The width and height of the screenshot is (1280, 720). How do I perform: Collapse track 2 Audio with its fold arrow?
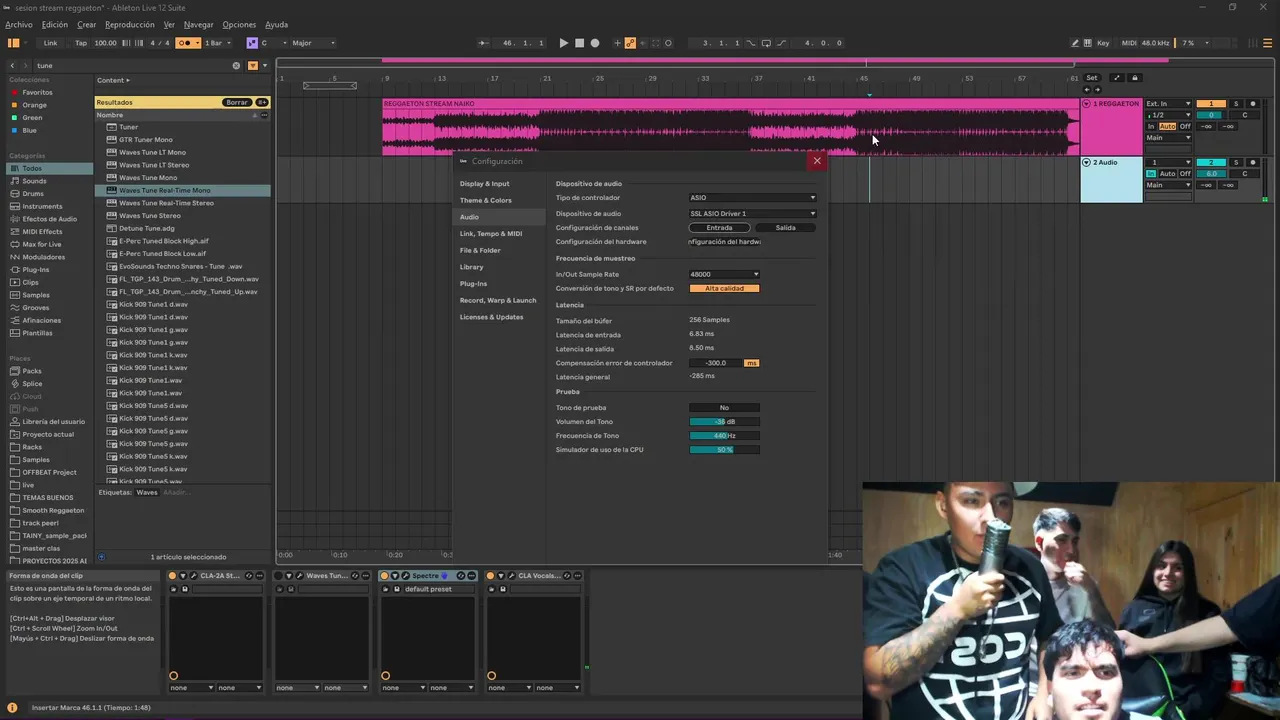coord(1087,162)
